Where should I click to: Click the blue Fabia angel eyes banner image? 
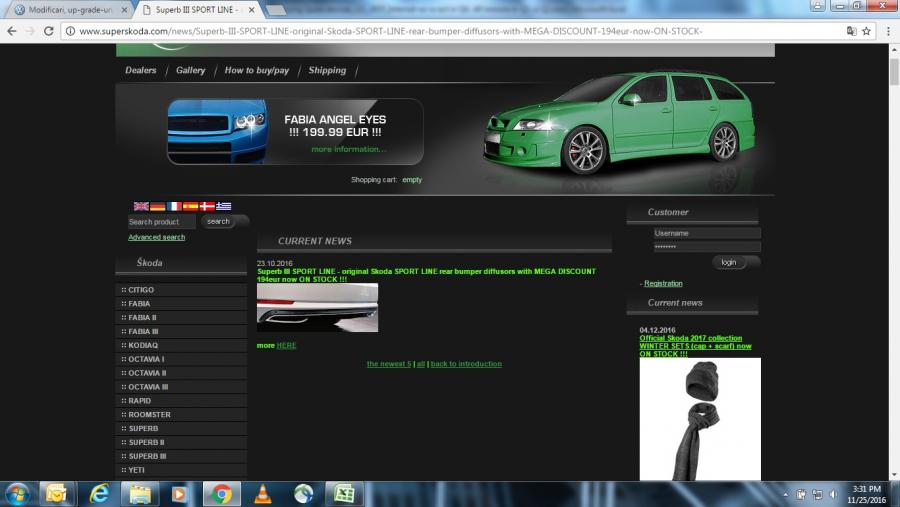pyautogui.click(x=217, y=131)
